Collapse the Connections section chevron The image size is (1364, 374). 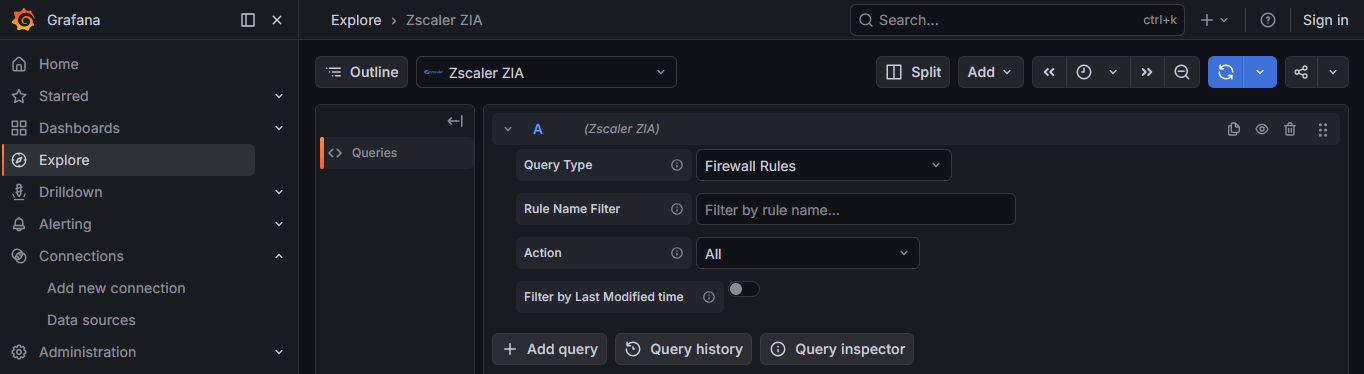point(278,256)
